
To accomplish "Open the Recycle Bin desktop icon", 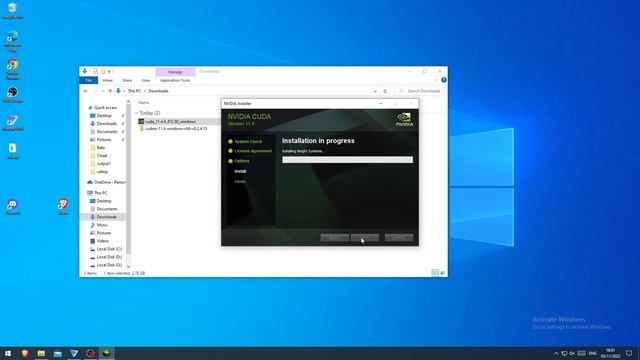I will tap(12, 11).
